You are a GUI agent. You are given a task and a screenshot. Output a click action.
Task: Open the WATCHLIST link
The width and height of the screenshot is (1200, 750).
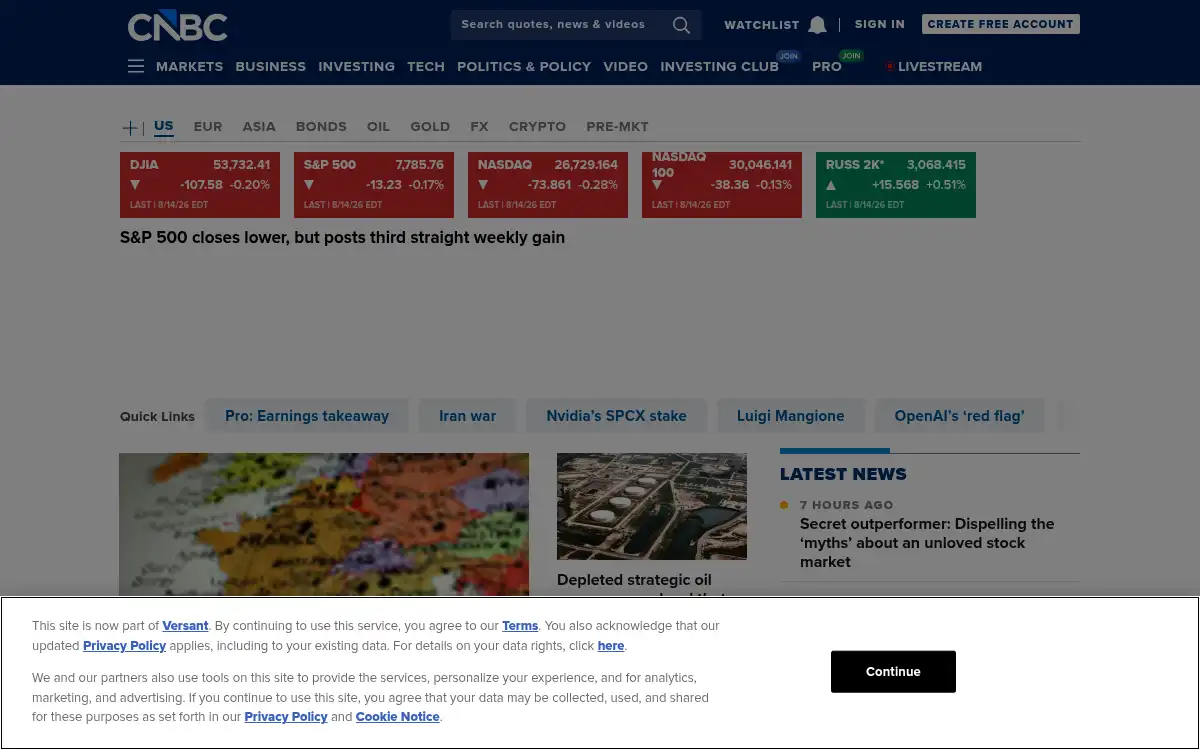(x=762, y=25)
